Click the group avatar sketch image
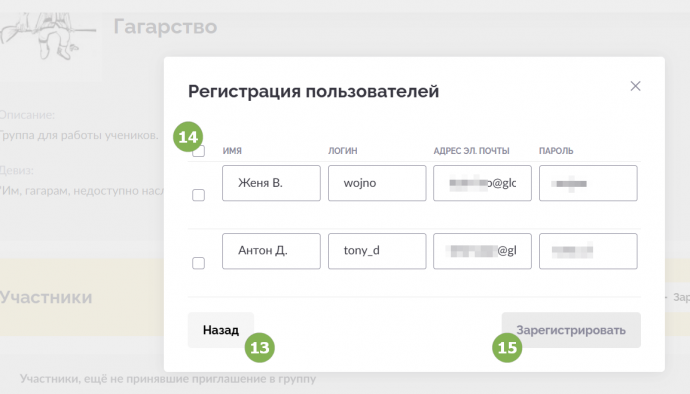Screen dimensions: 690x394 (48, 37)
